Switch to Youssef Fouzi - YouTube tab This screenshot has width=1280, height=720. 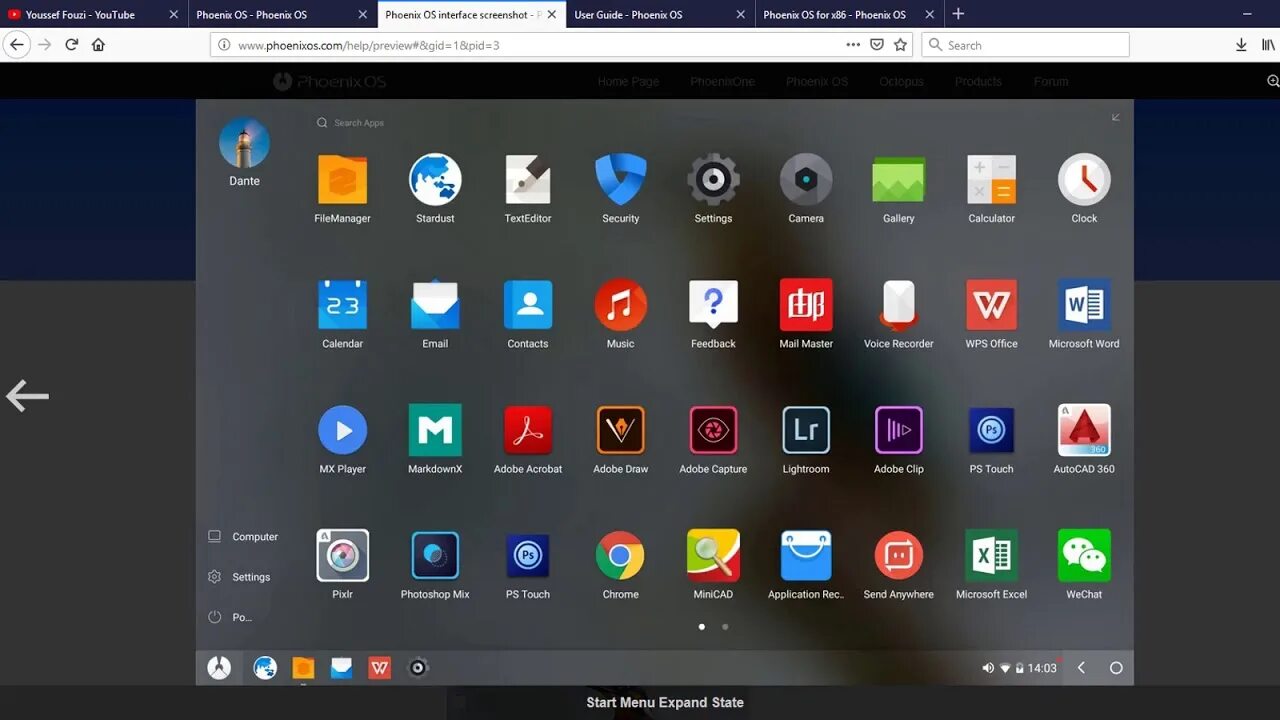tap(82, 15)
